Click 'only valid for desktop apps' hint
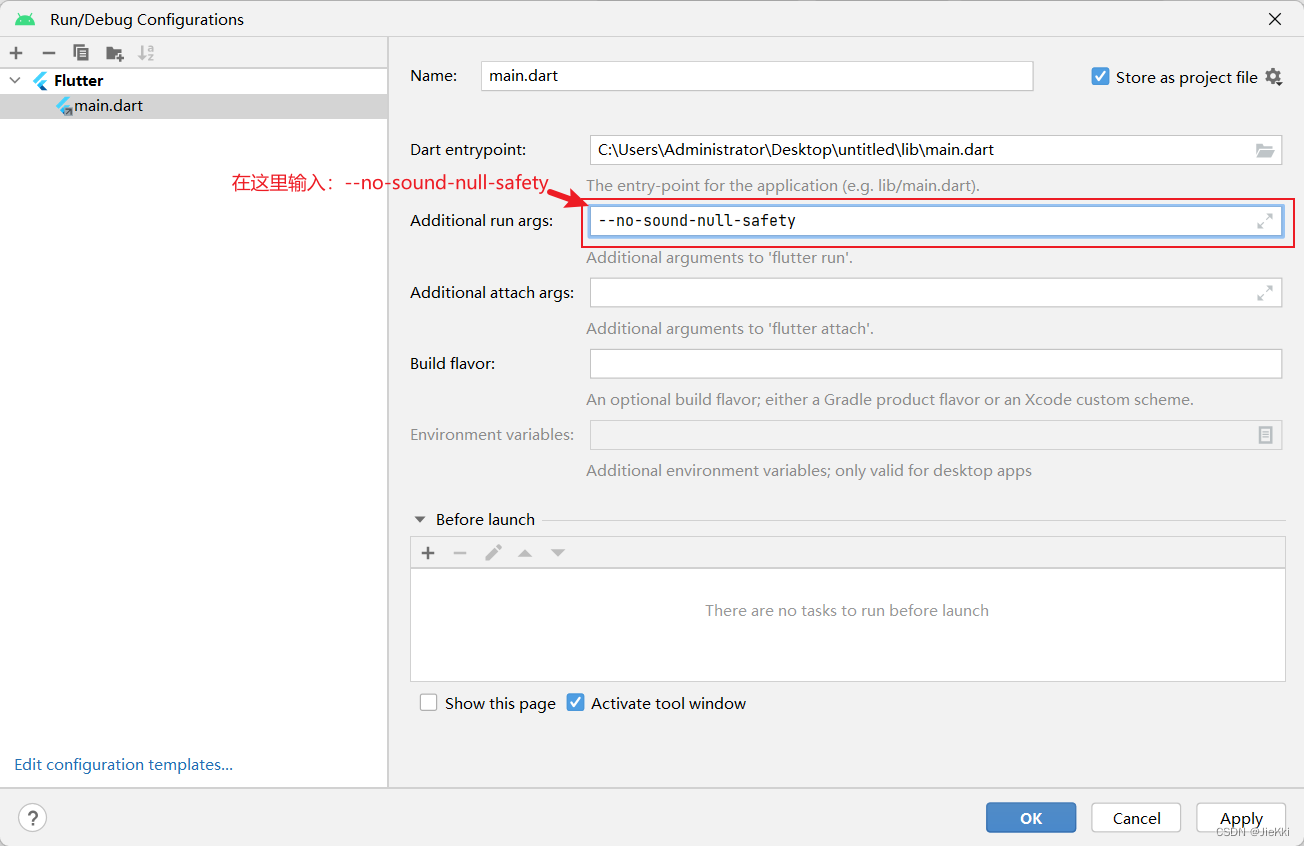The width and height of the screenshot is (1304, 846). pyautogui.click(x=809, y=470)
